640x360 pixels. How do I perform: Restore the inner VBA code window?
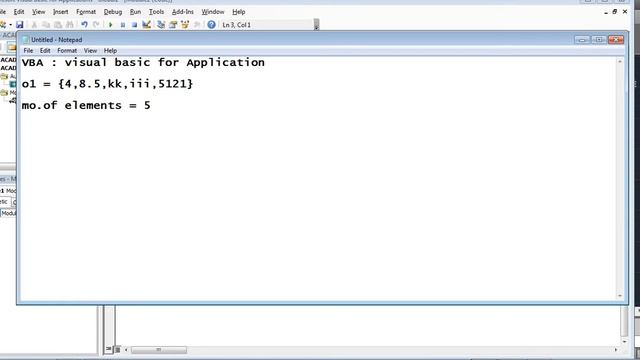pyautogui.click(x=615, y=12)
